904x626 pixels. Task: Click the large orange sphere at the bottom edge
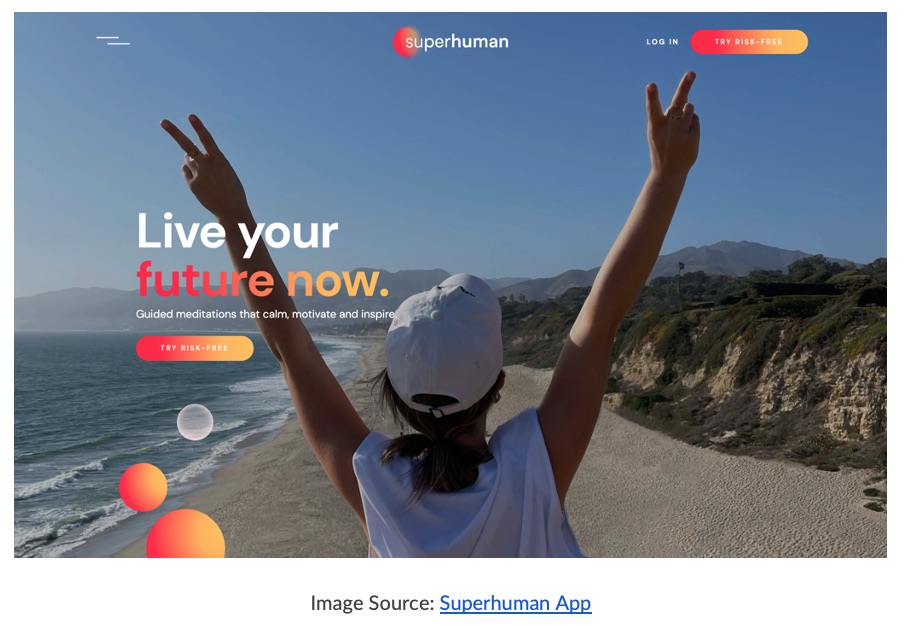point(186,534)
